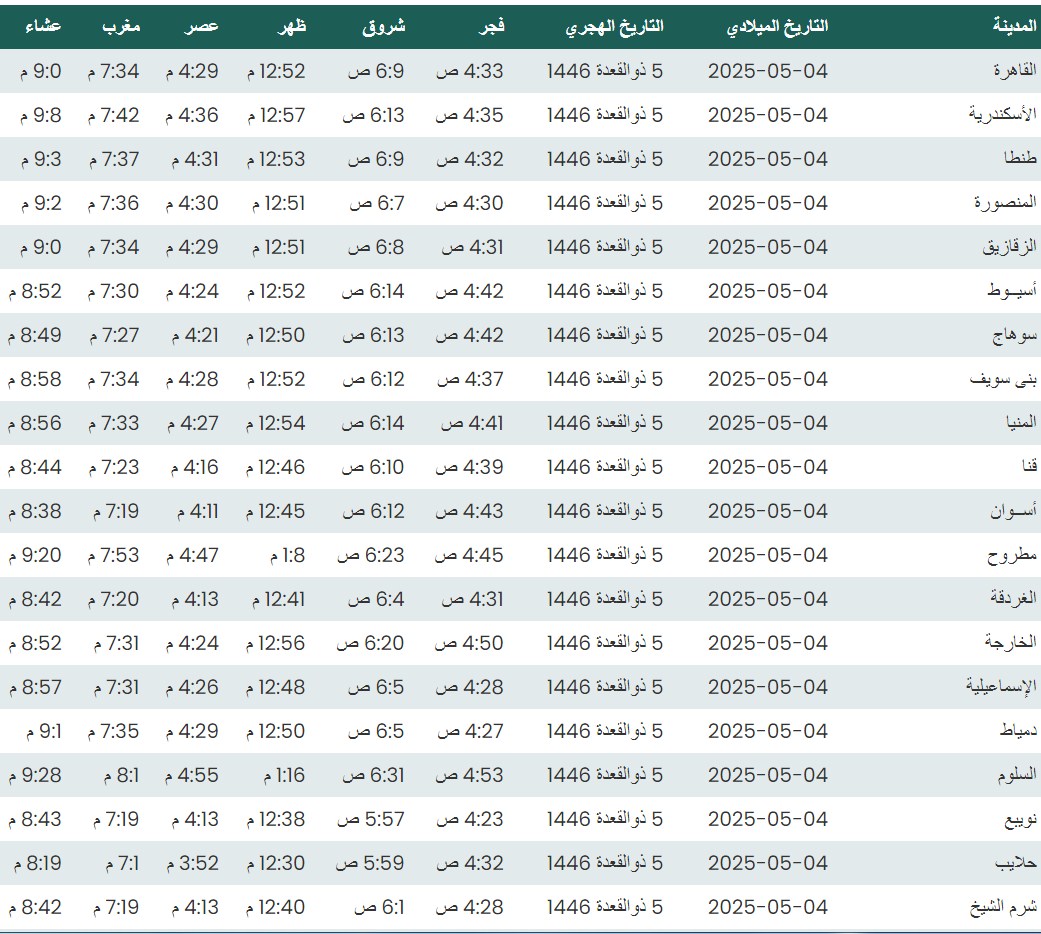This screenshot has width=1041, height=934.
Task: Select the شرم الشيخ city cell
Action: (1003, 907)
